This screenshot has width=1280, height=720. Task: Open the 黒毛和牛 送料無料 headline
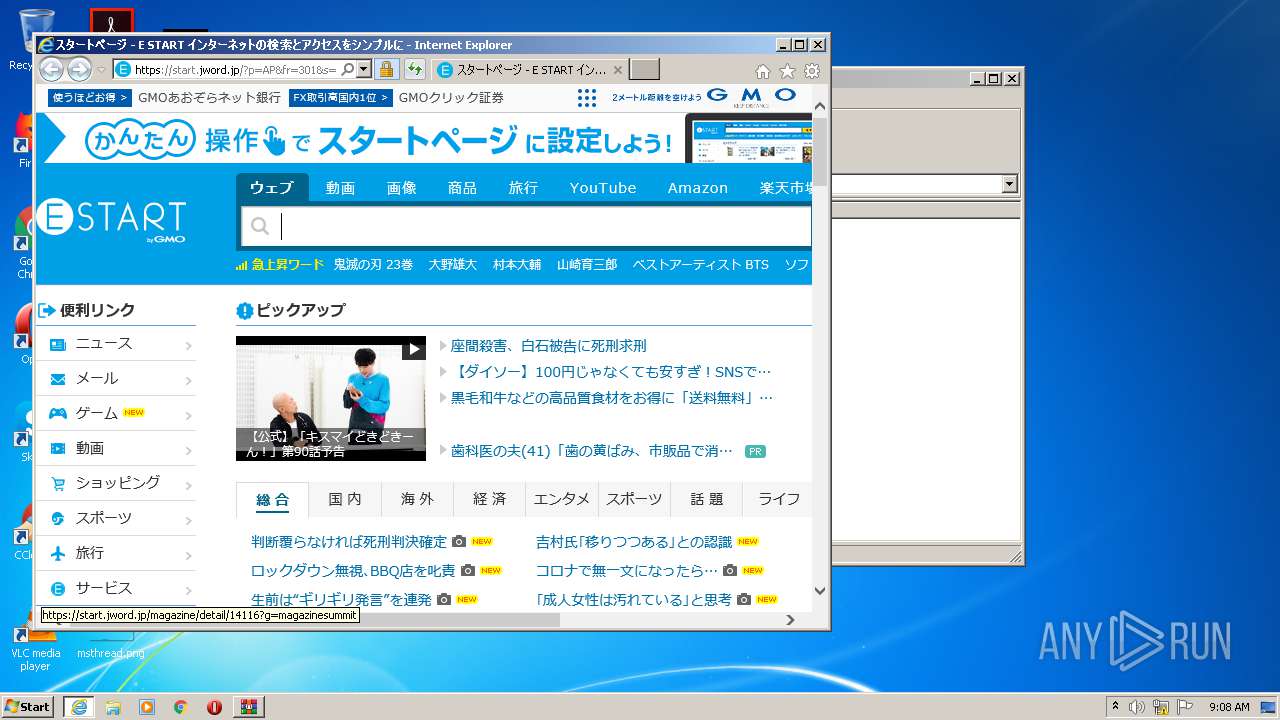pos(612,398)
